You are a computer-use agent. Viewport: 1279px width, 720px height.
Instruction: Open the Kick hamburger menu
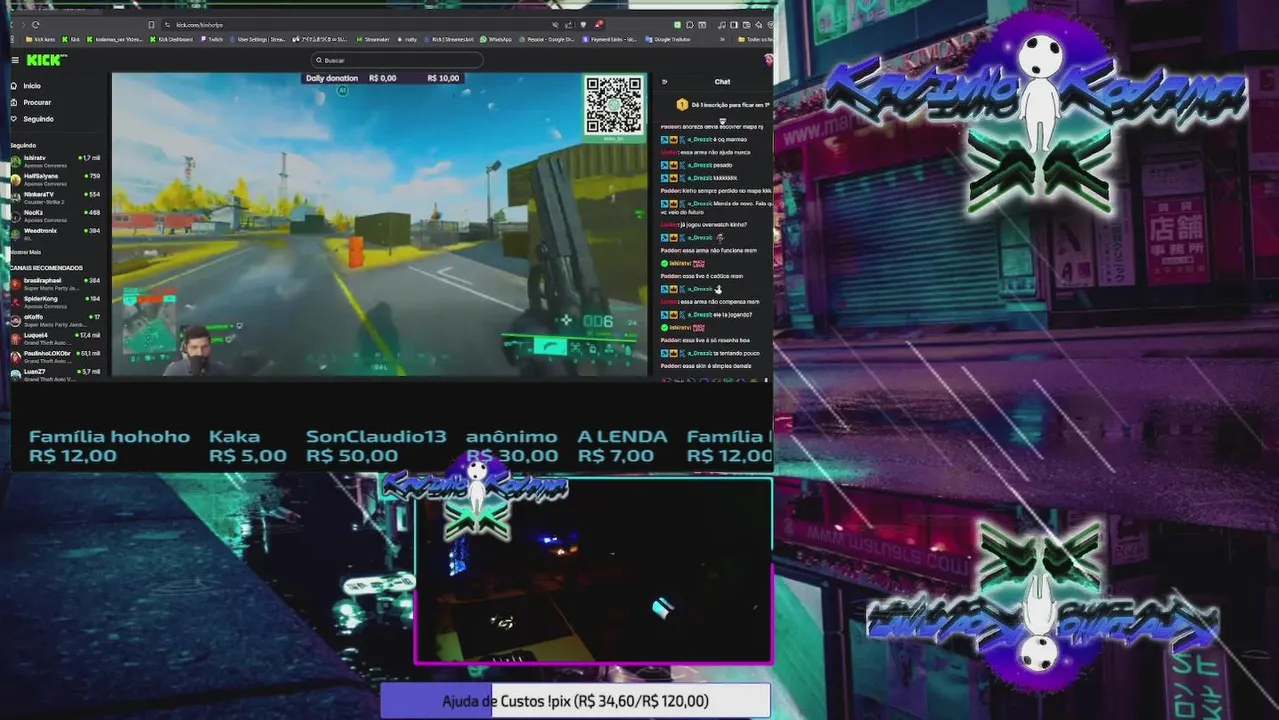[x=15, y=60]
